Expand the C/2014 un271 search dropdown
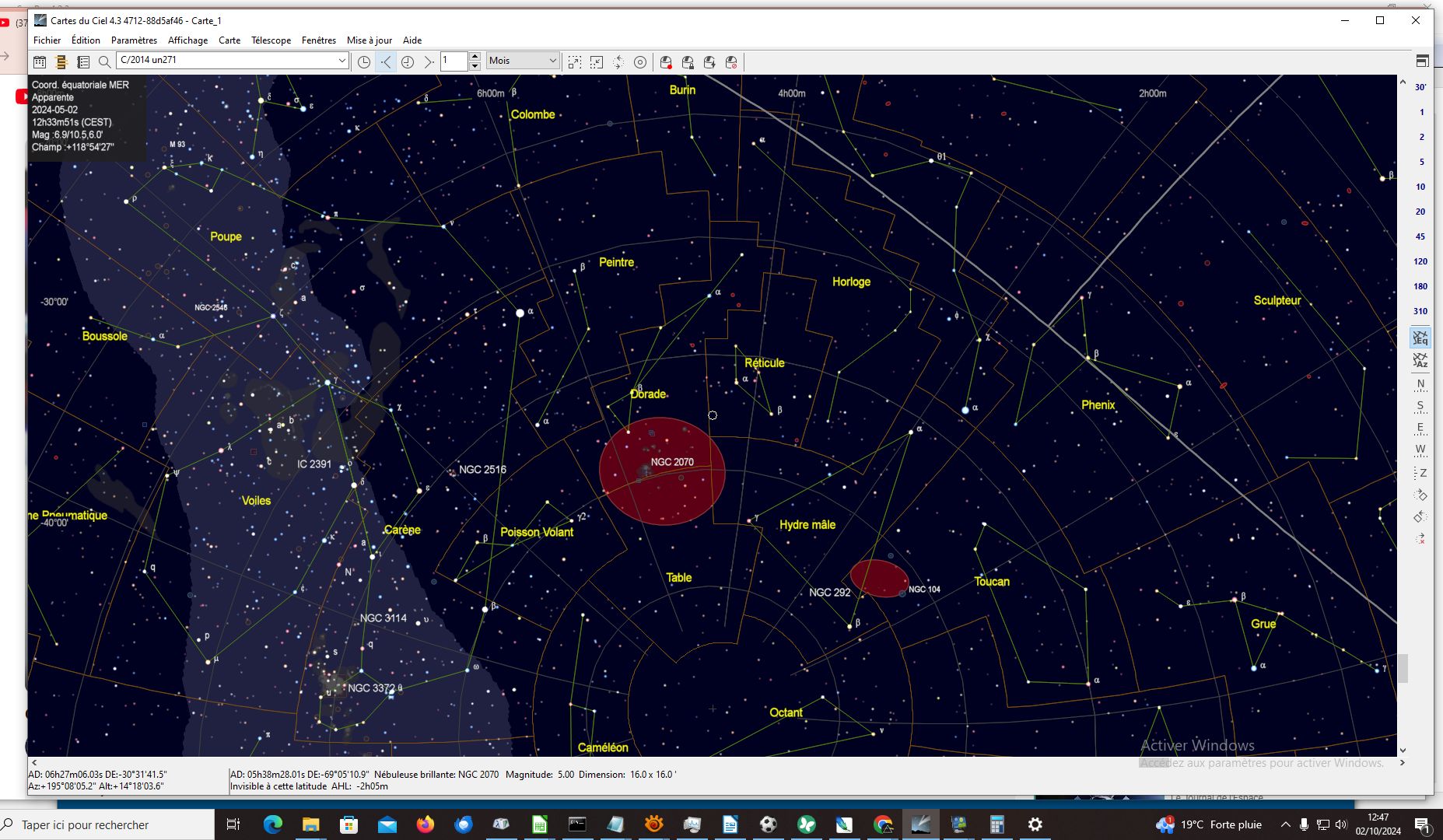The height and width of the screenshot is (840, 1443). click(x=341, y=61)
